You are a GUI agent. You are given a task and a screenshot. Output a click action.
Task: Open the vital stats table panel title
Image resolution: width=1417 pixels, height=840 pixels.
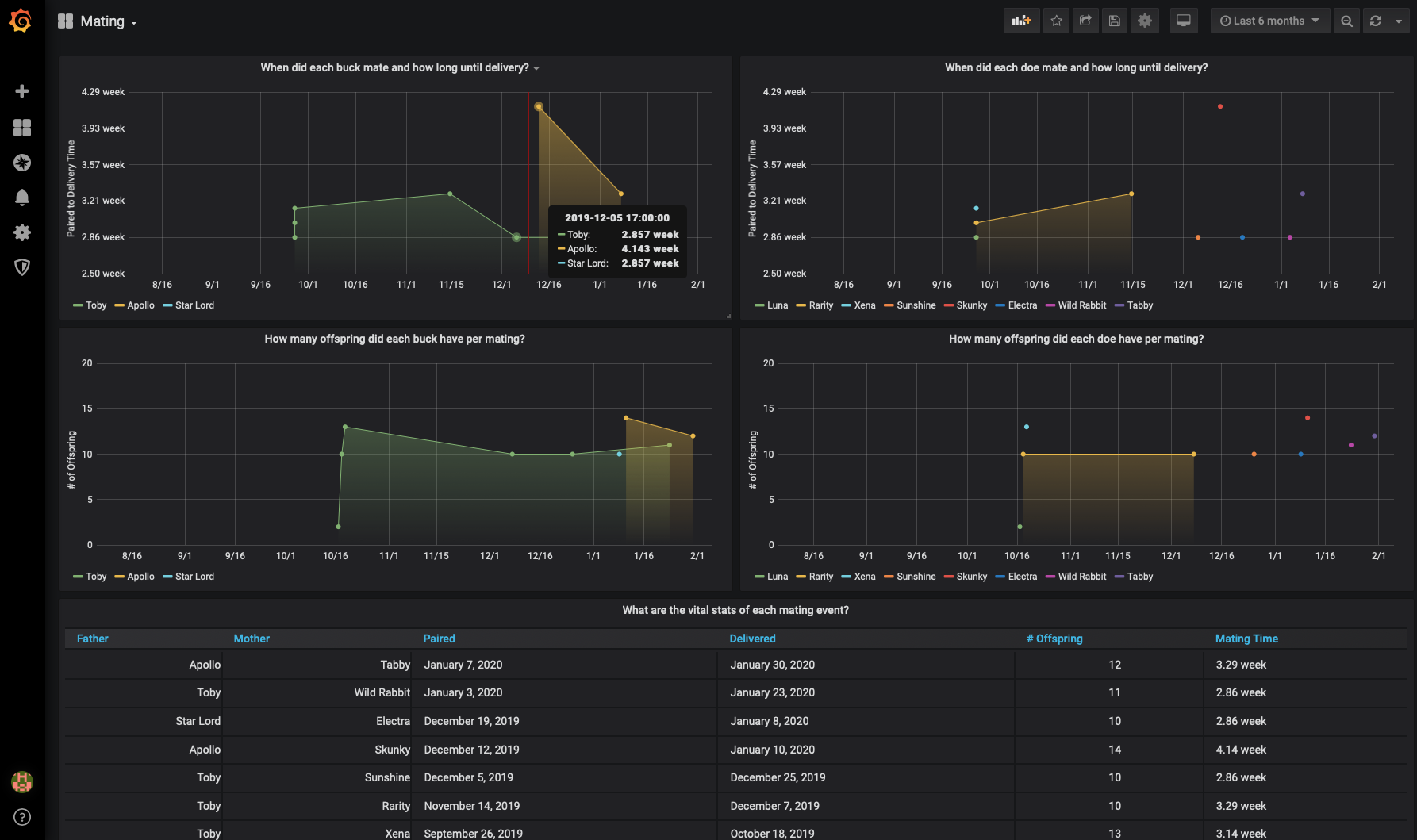[x=735, y=610]
